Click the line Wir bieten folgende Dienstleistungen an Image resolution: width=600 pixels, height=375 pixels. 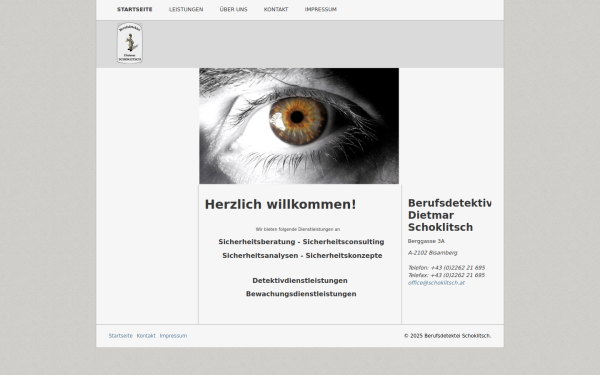[x=298, y=229]
